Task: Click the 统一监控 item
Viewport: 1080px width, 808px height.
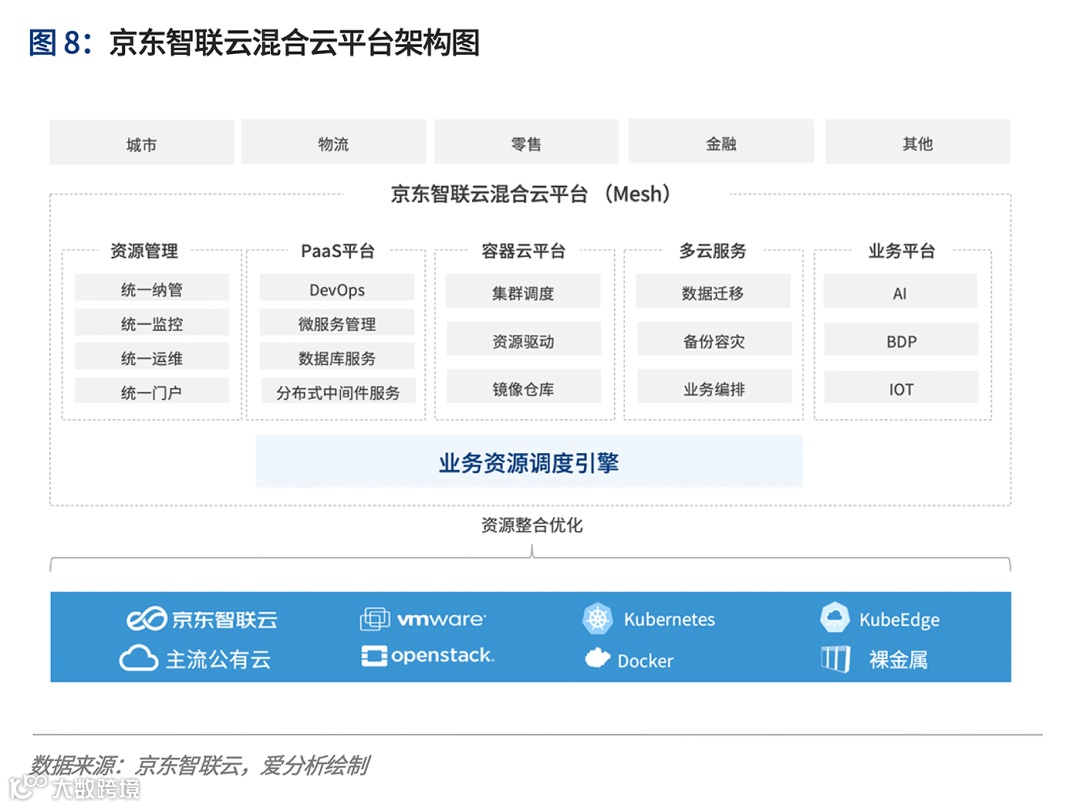Action: point(152,322)
